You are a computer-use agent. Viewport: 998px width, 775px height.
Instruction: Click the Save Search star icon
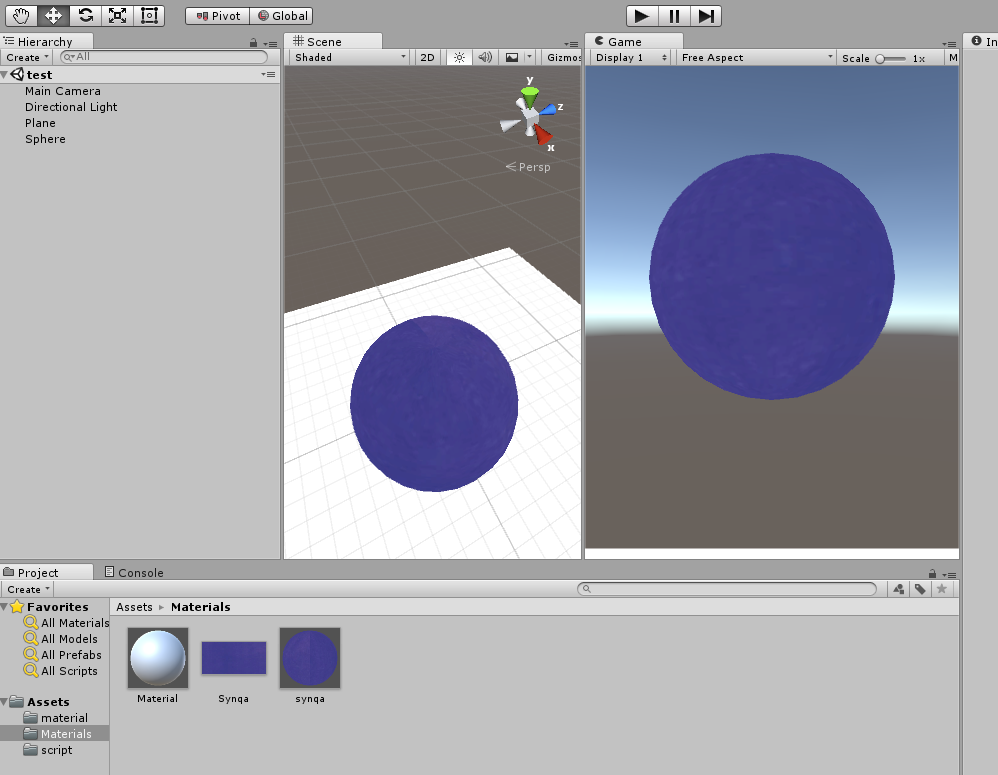[x=942, y=589]
